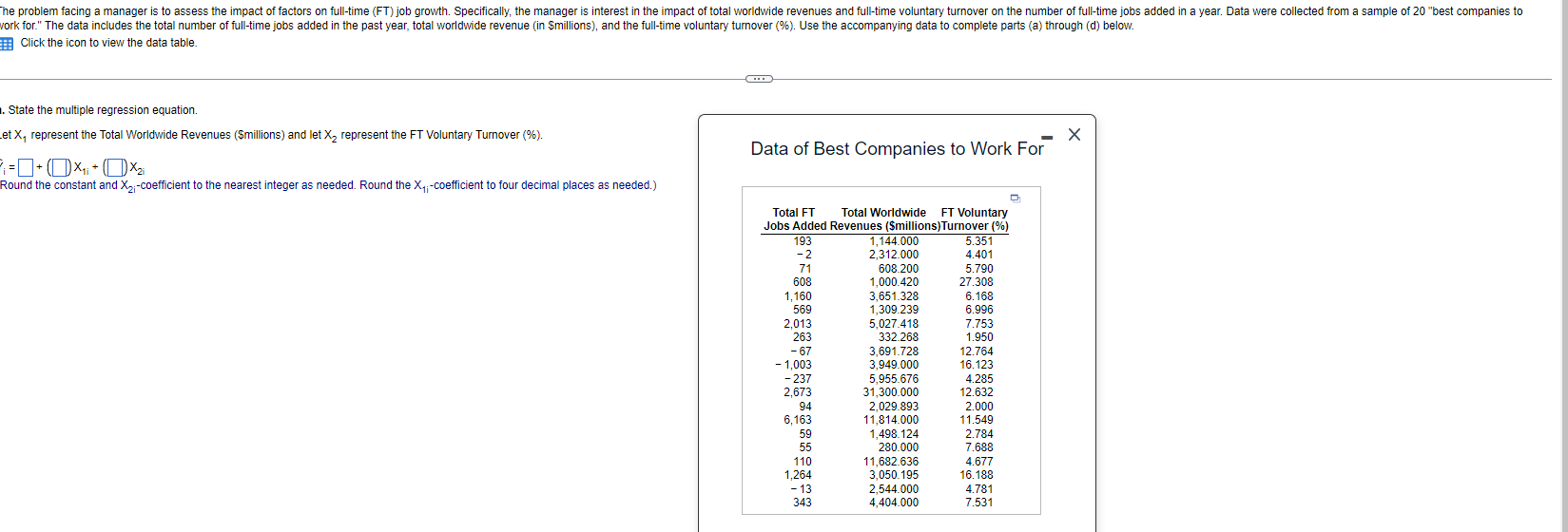Click the X2i coefficient input box

tap(117, 169)
